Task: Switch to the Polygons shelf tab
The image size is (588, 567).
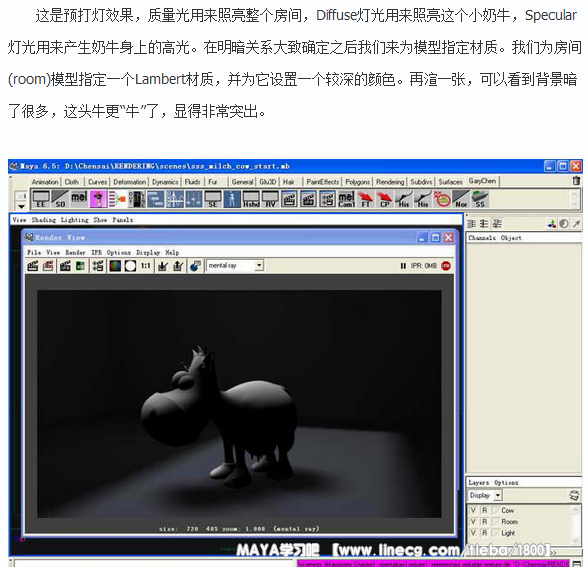Action: coord(357,182)
